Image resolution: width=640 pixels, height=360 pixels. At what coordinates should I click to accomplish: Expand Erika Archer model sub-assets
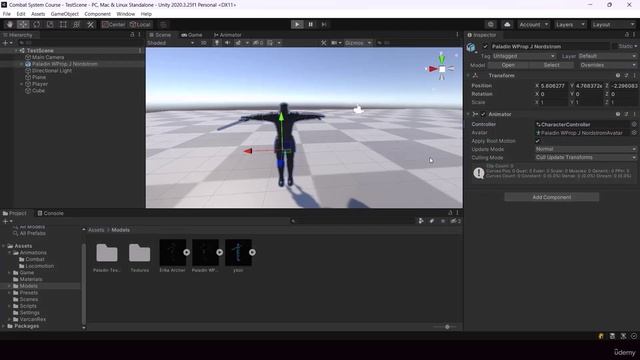(x=187, y=252)
